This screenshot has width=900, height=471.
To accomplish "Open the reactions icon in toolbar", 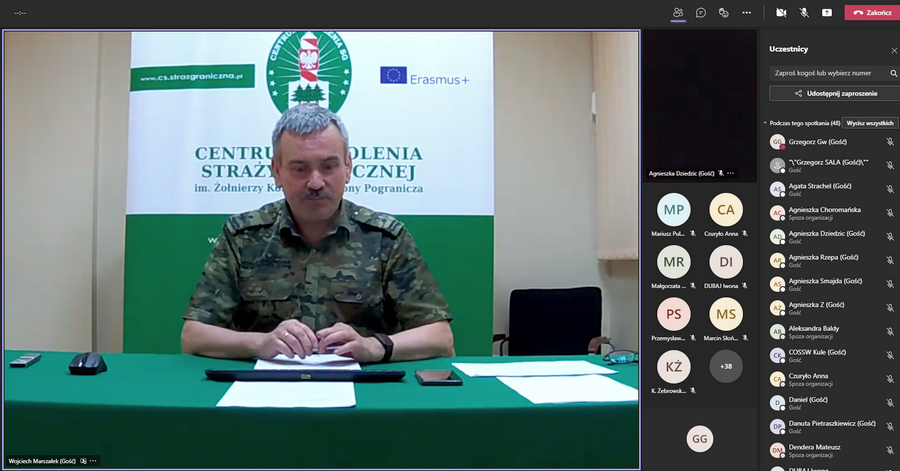I will tap(723, 13).
